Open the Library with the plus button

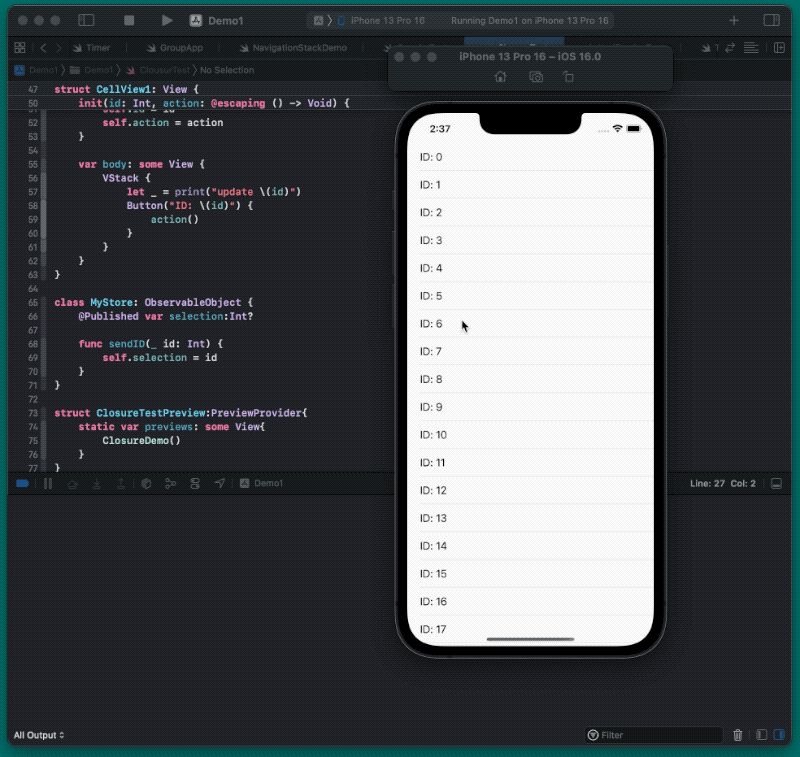coord(735,20)
